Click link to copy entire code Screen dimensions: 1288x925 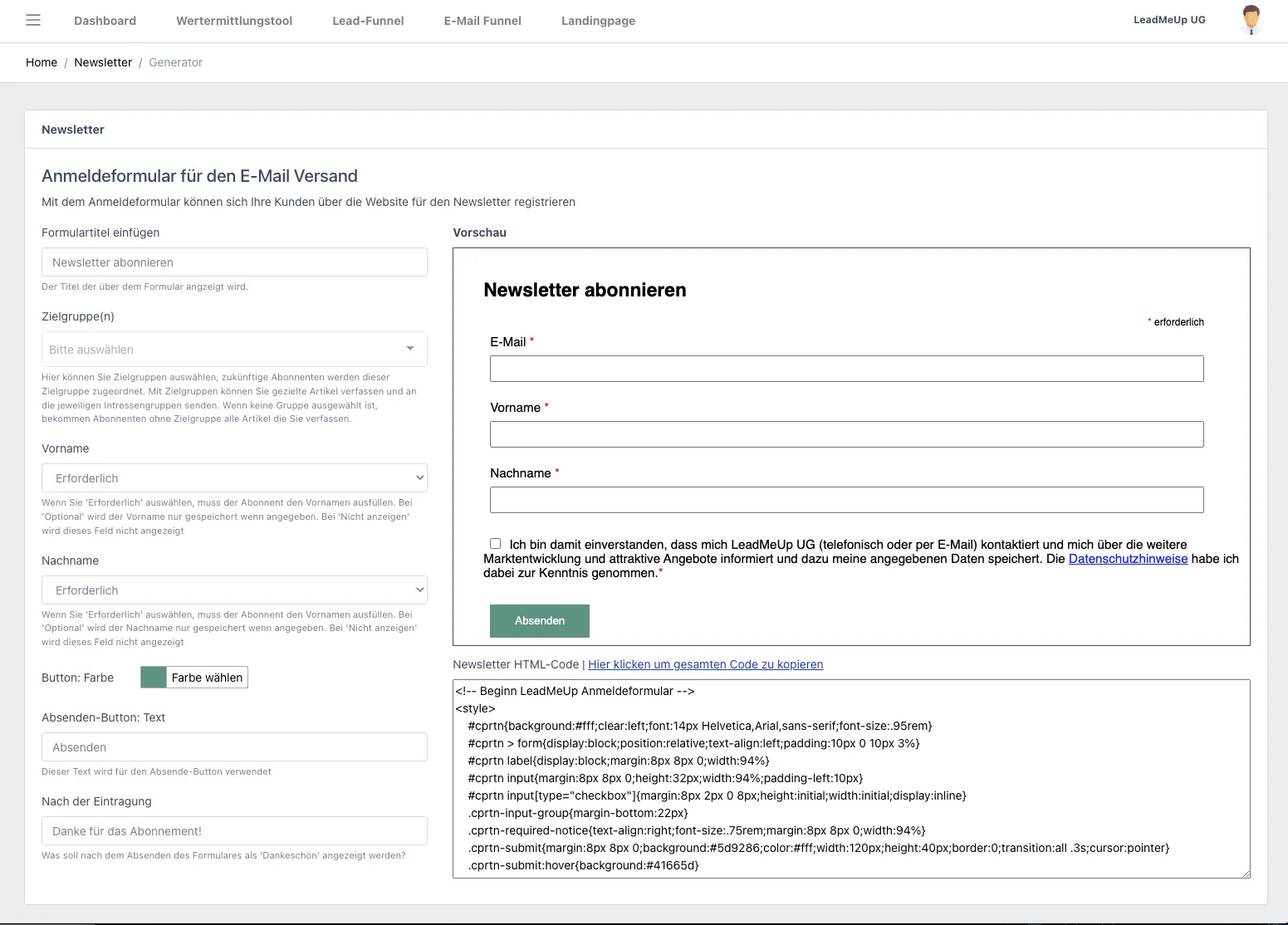click(705, 664)
